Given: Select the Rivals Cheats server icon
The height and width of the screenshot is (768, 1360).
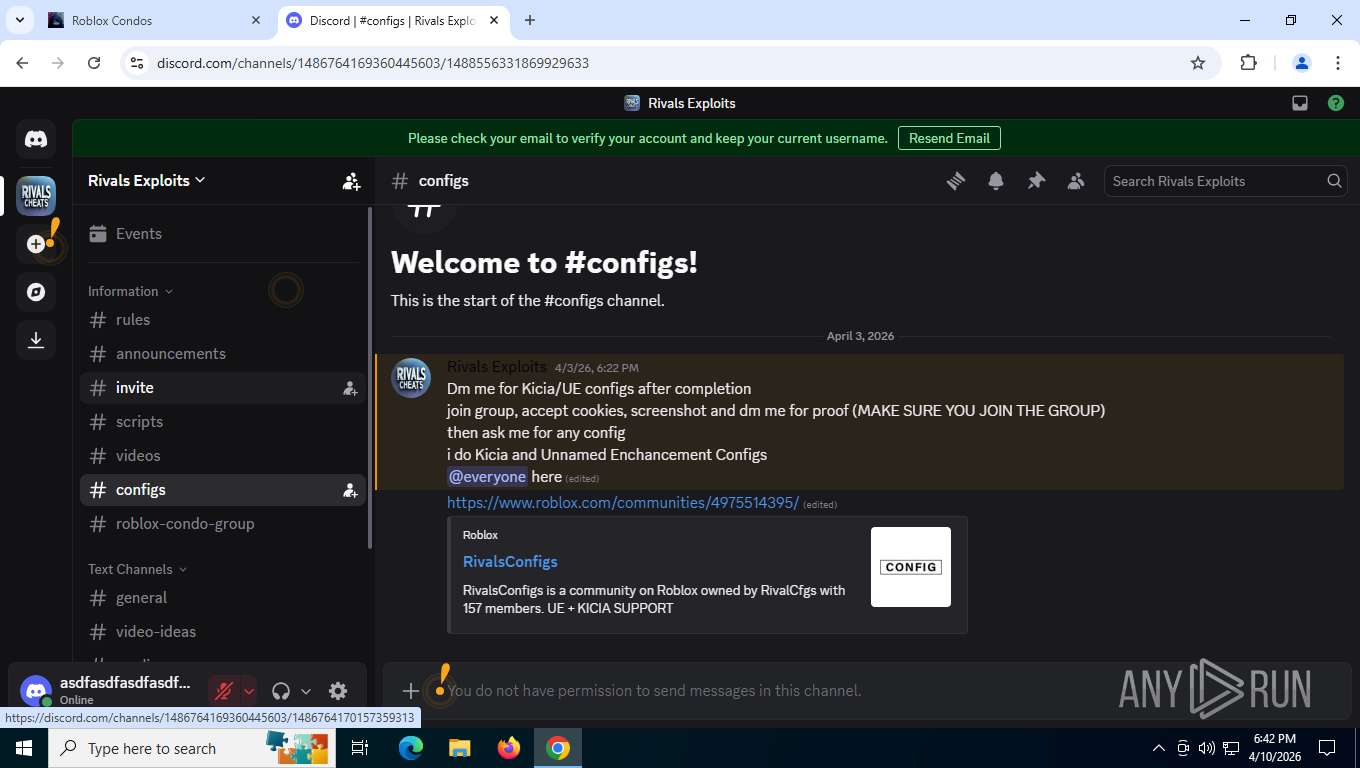Looking at the screenshot, I should click(36, 196).
